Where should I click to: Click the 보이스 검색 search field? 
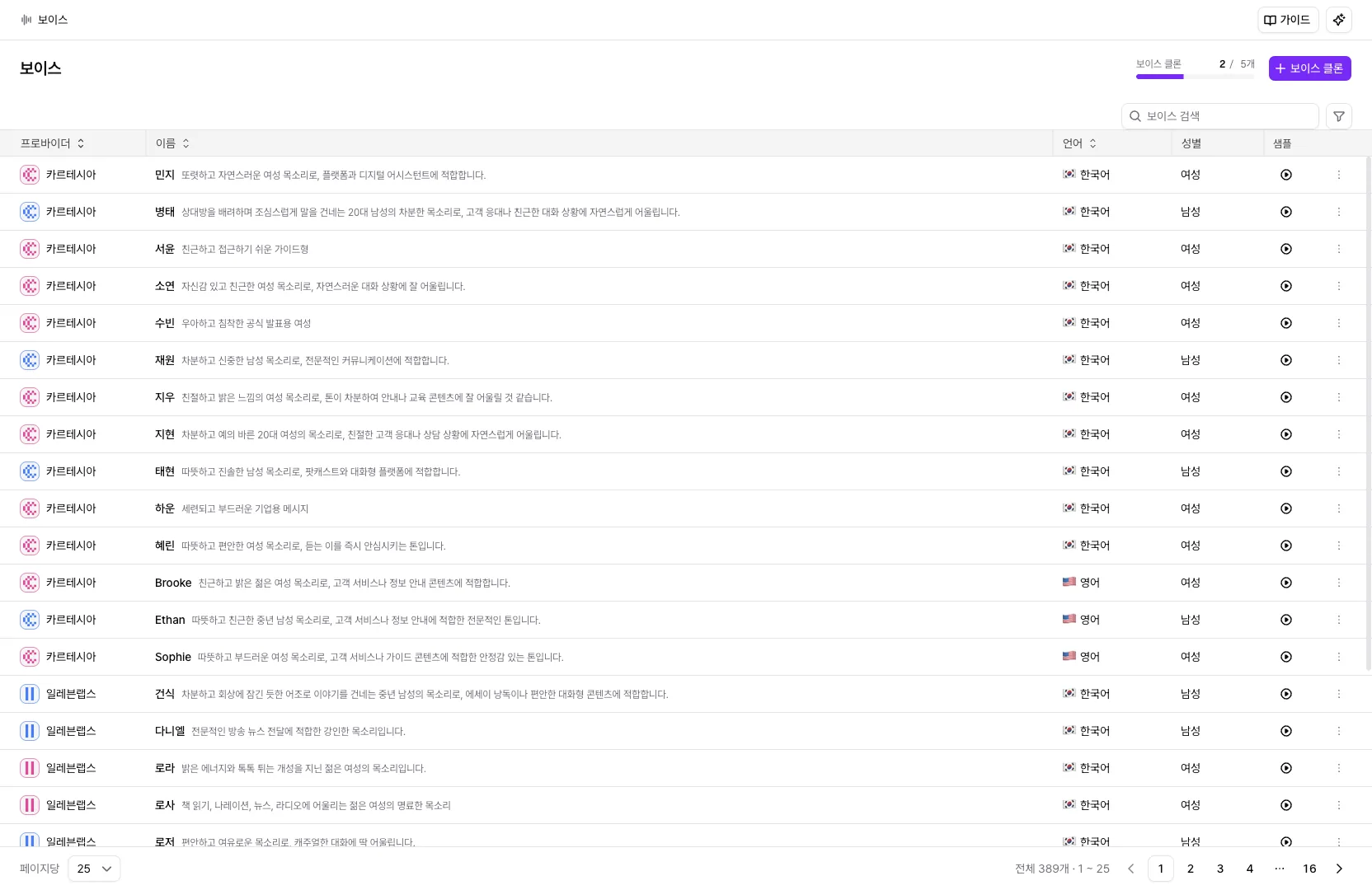point(1220,116)
